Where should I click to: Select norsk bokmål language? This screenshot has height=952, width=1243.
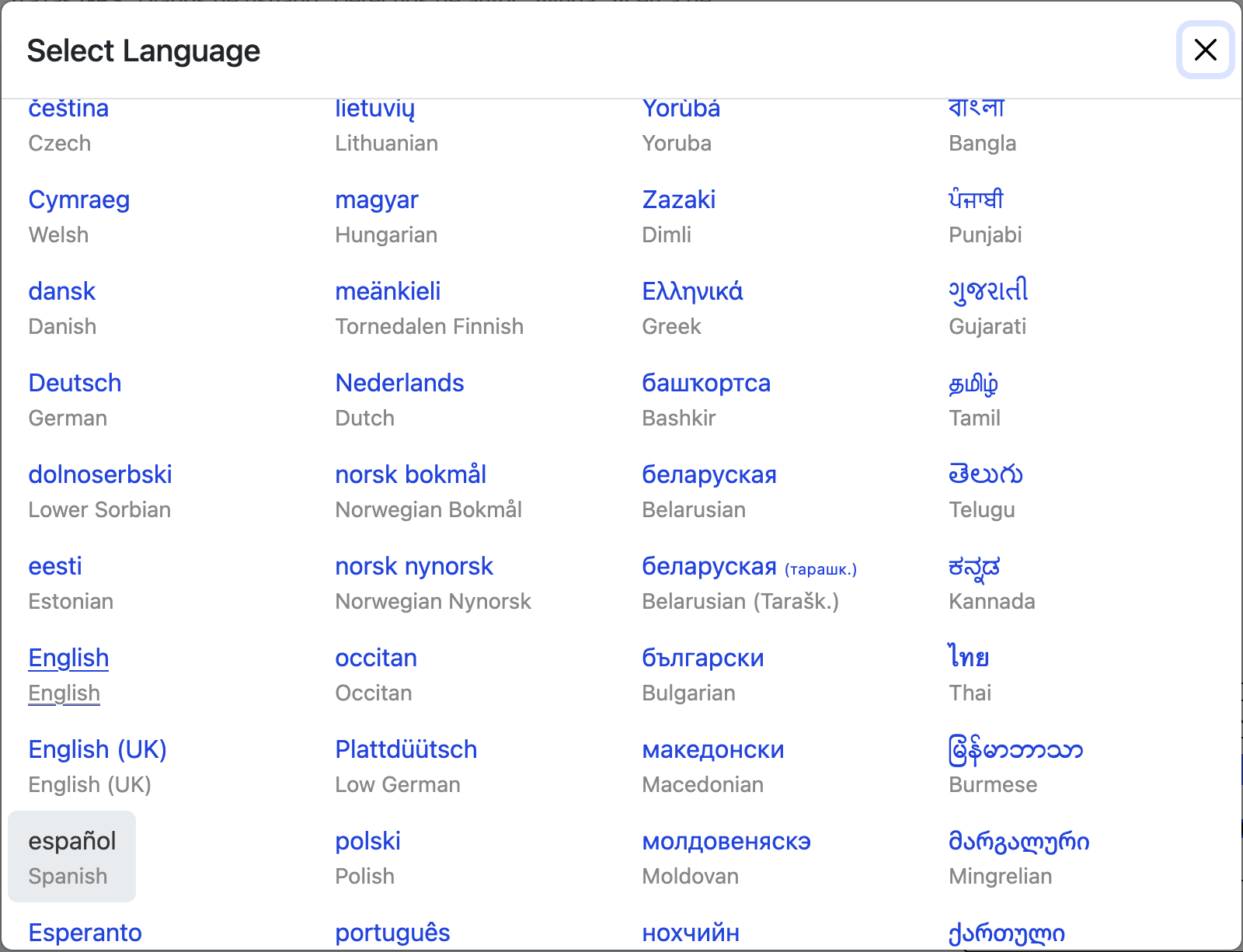tap(410, 475)
